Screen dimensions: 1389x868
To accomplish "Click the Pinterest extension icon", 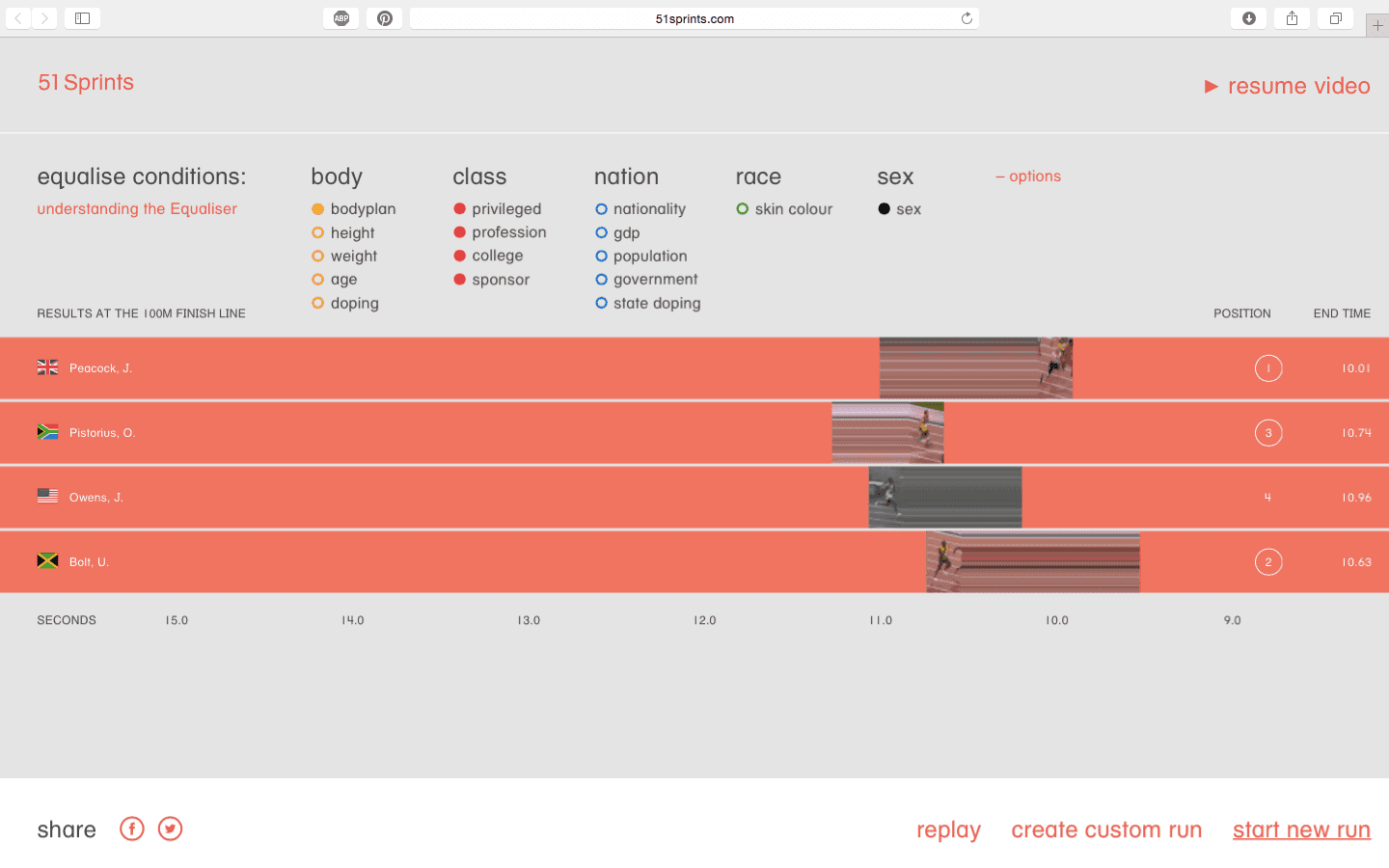I will [x=385, y=18].
